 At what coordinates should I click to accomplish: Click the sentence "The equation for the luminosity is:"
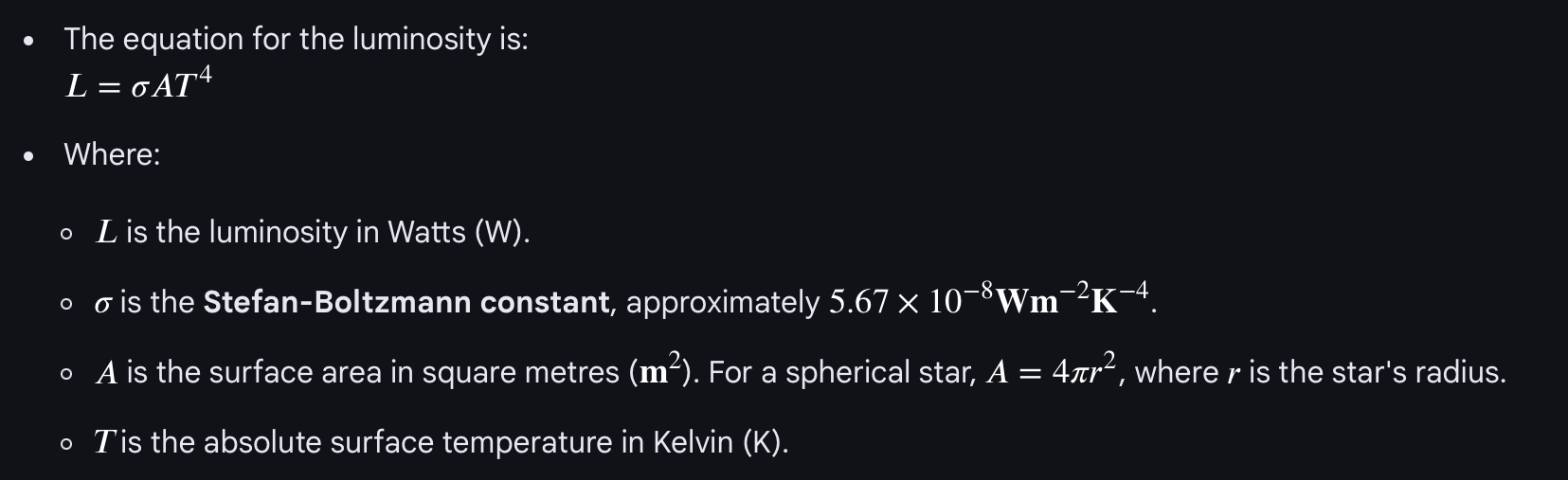point(296,39)
